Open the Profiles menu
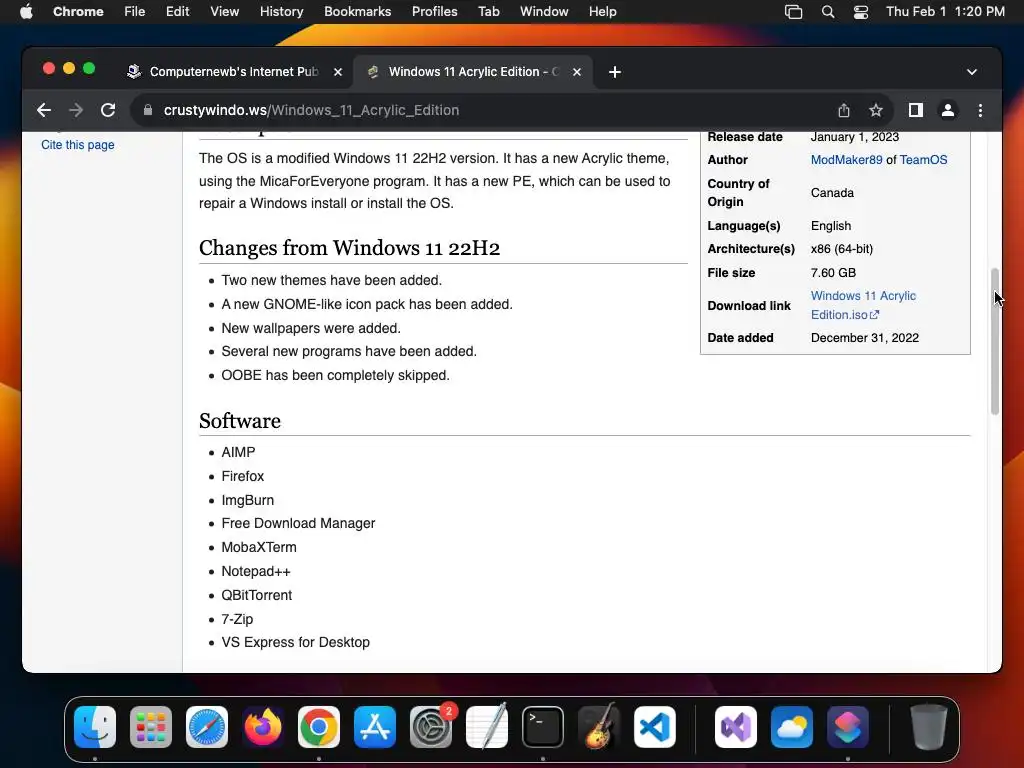This screenshot has height=768, width=1024. [x=434, y=12]
